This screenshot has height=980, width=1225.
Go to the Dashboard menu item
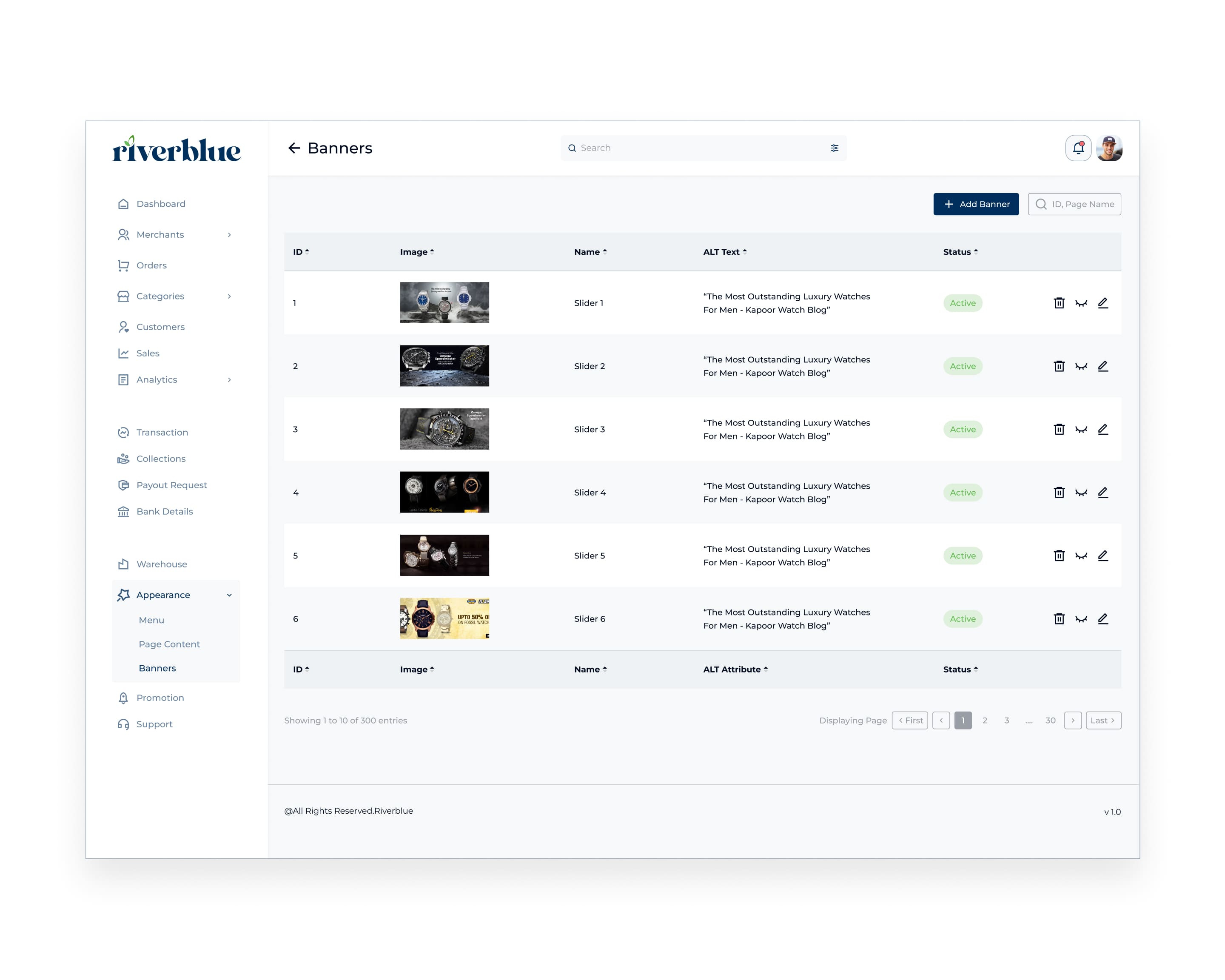click(x=160, y=204)
